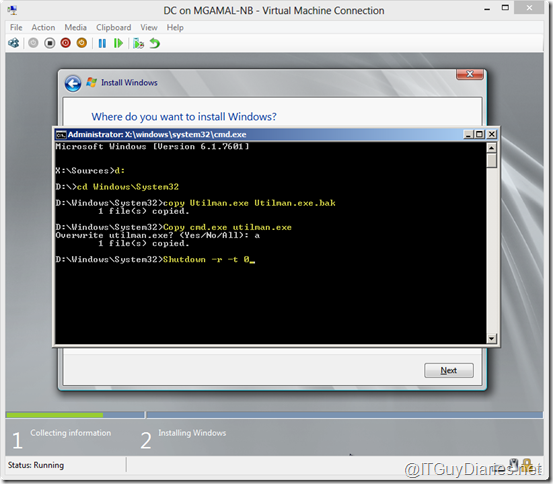Image resolution: width=553 pixels, height=484 pixels.
Task: Maximize the Virtual Machine Connection window
Action: coord(505,8)
